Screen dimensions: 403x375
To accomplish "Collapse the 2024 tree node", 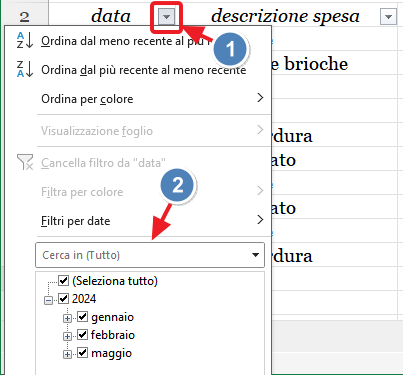I will 48,301.
